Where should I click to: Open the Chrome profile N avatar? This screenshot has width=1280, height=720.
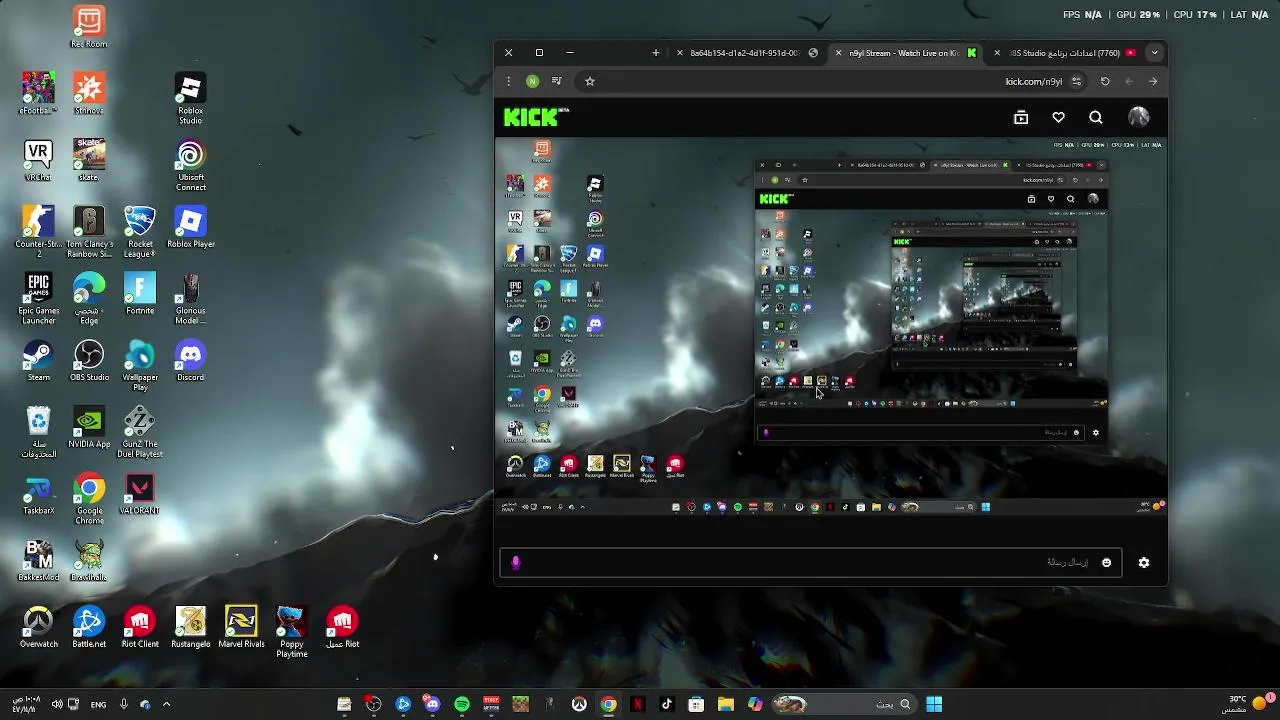[533, 81]
